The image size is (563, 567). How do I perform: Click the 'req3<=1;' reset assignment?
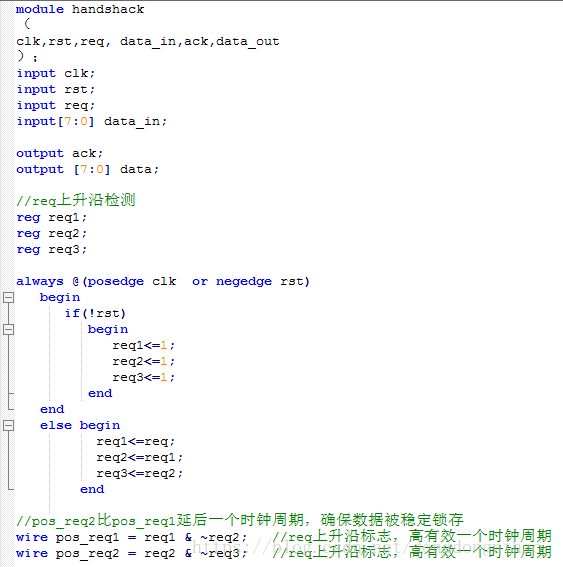point(144,377)
